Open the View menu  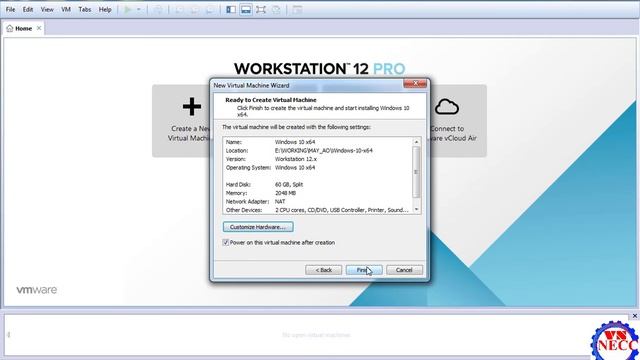pos(47,9)
